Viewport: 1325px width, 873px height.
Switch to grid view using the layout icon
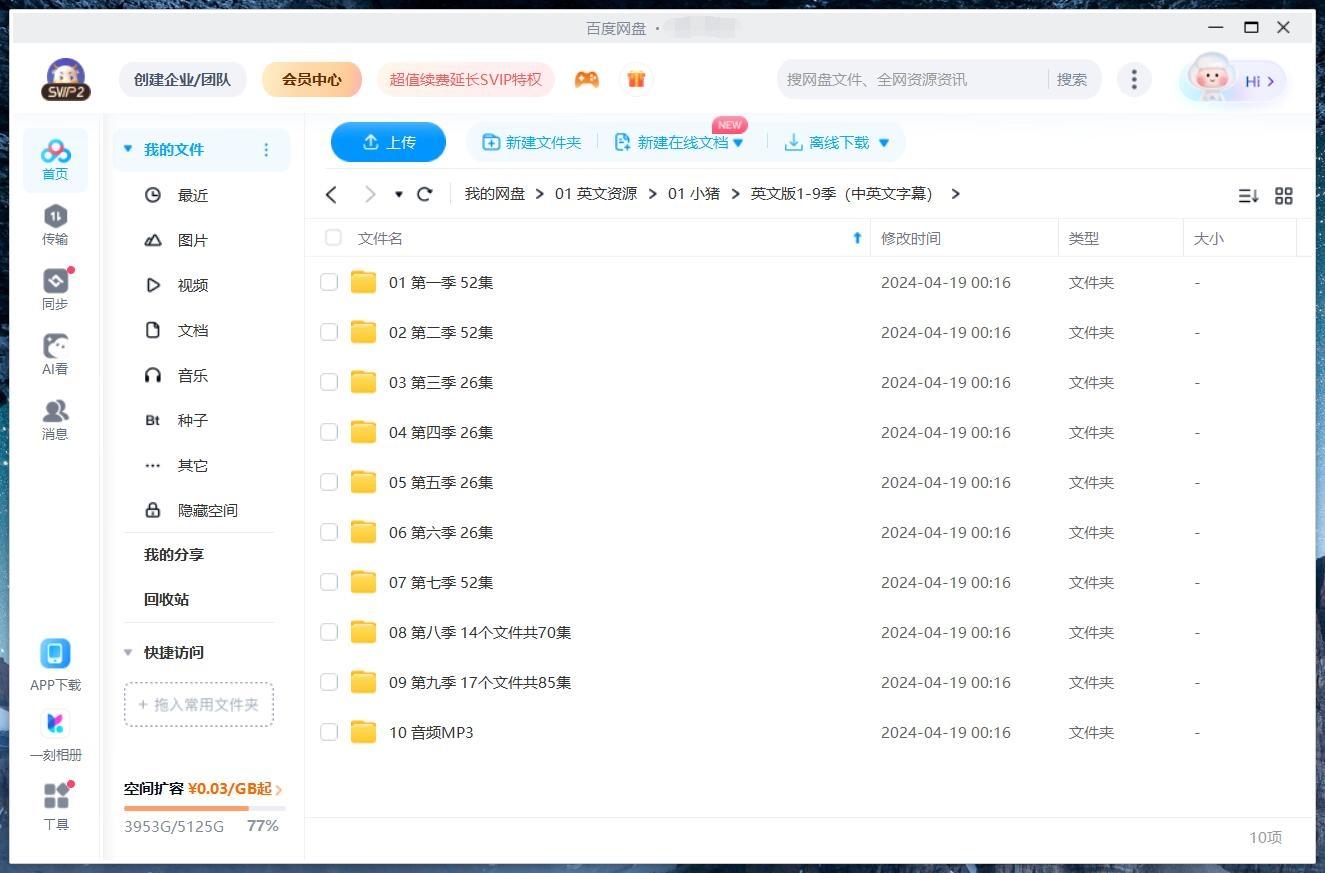(x=1284, y=196)
